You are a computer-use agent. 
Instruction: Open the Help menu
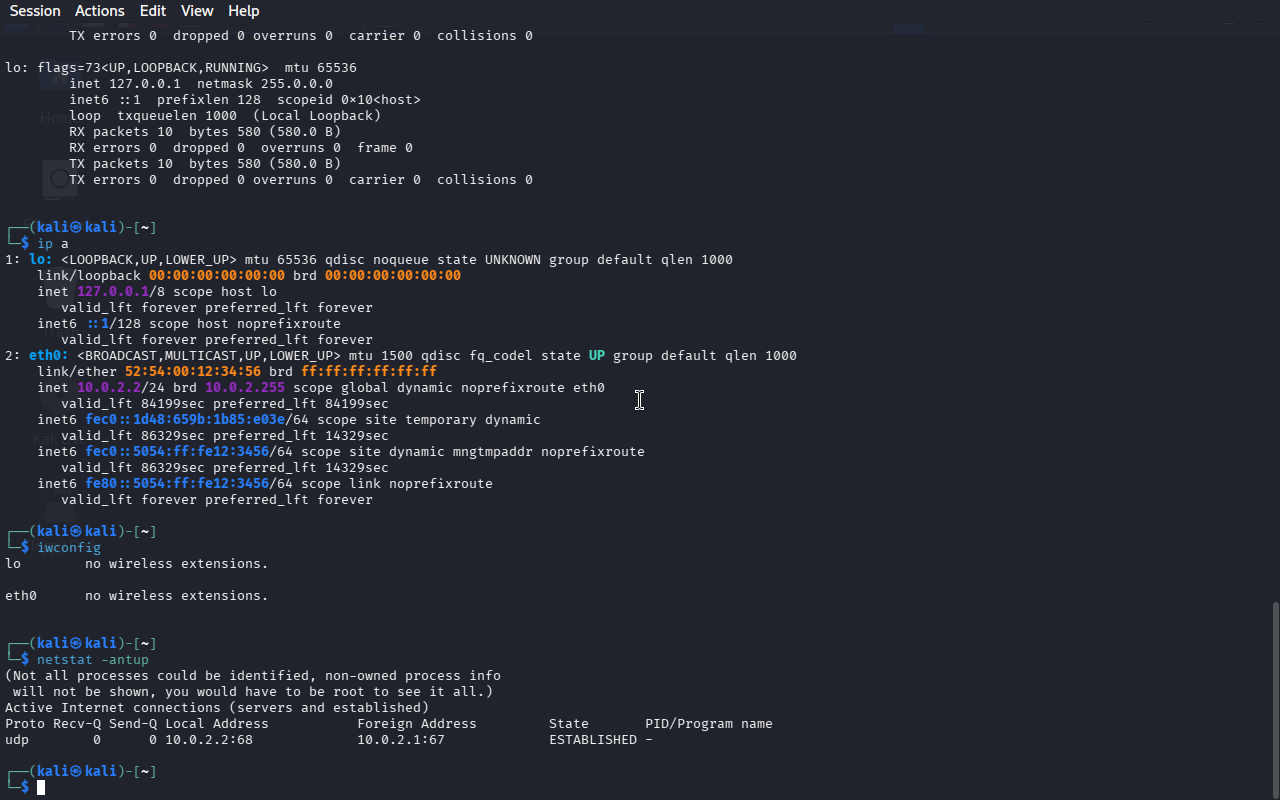tap(243, 11)
